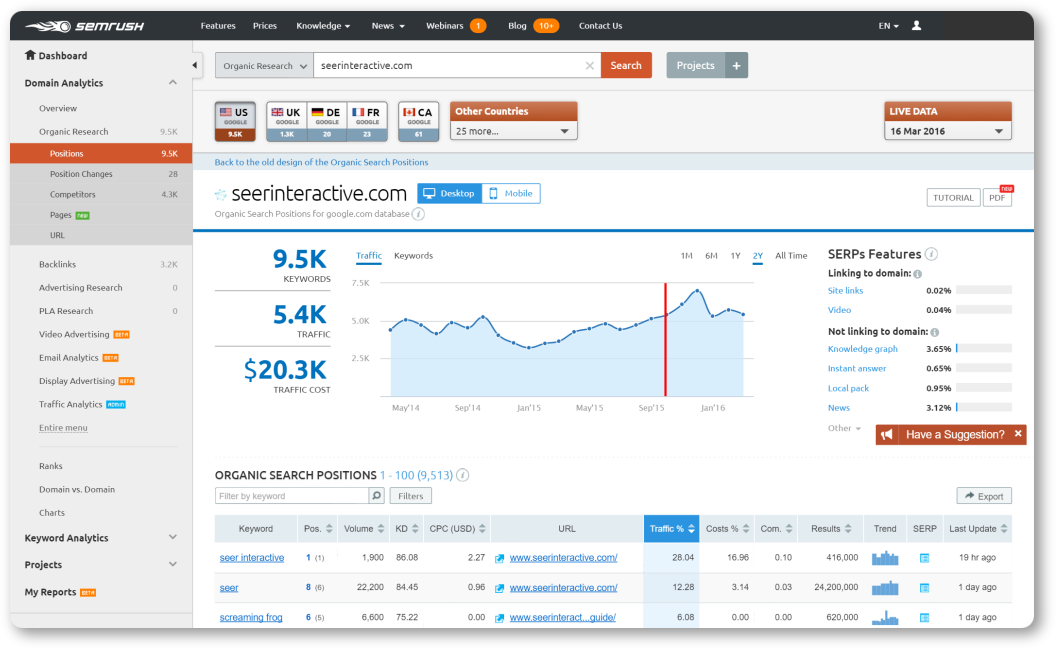View SERP snapshot for seer interactive
1056x649 pixels.
pos(924,558)
